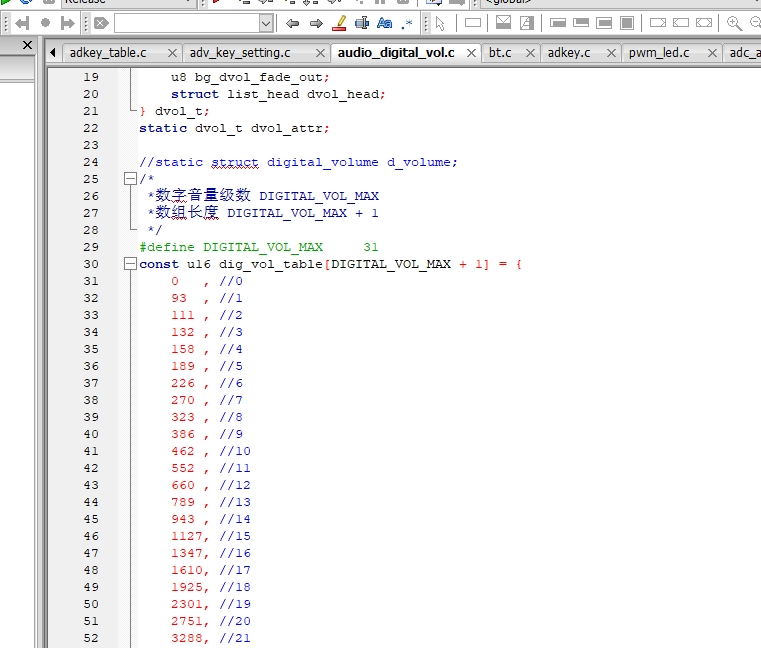This screenshot has width=761, height=648.
Task: Close the bt.c tab
Action: coord(530,53)
